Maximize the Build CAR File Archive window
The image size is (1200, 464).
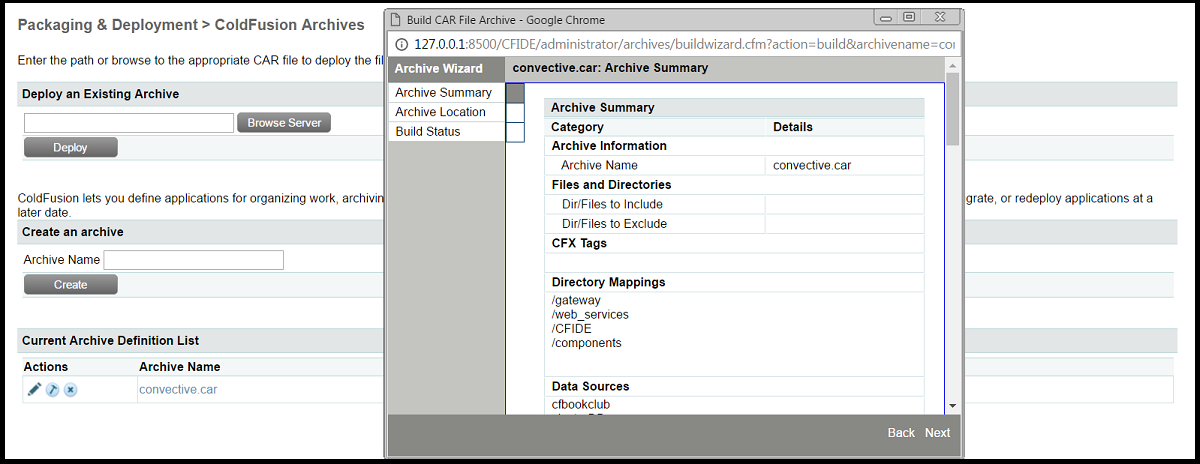click(909, 17)
